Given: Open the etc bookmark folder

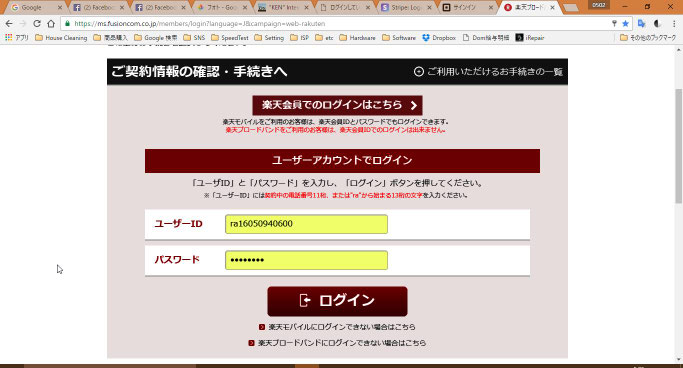Looking at the screenshot, I should coord(324,38).
